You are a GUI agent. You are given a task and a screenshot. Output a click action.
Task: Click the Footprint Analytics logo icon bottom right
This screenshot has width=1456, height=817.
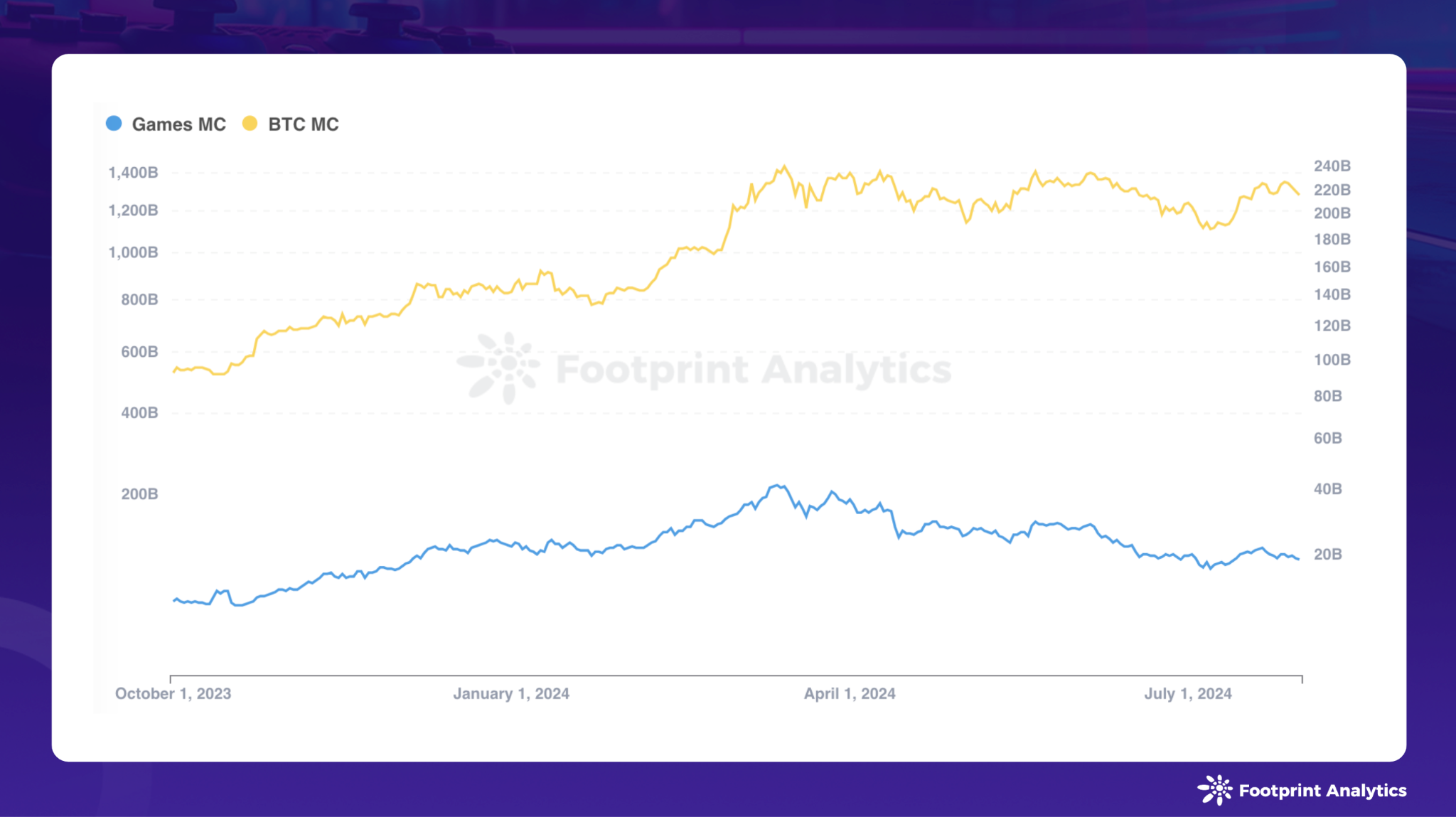(1214, 790)
